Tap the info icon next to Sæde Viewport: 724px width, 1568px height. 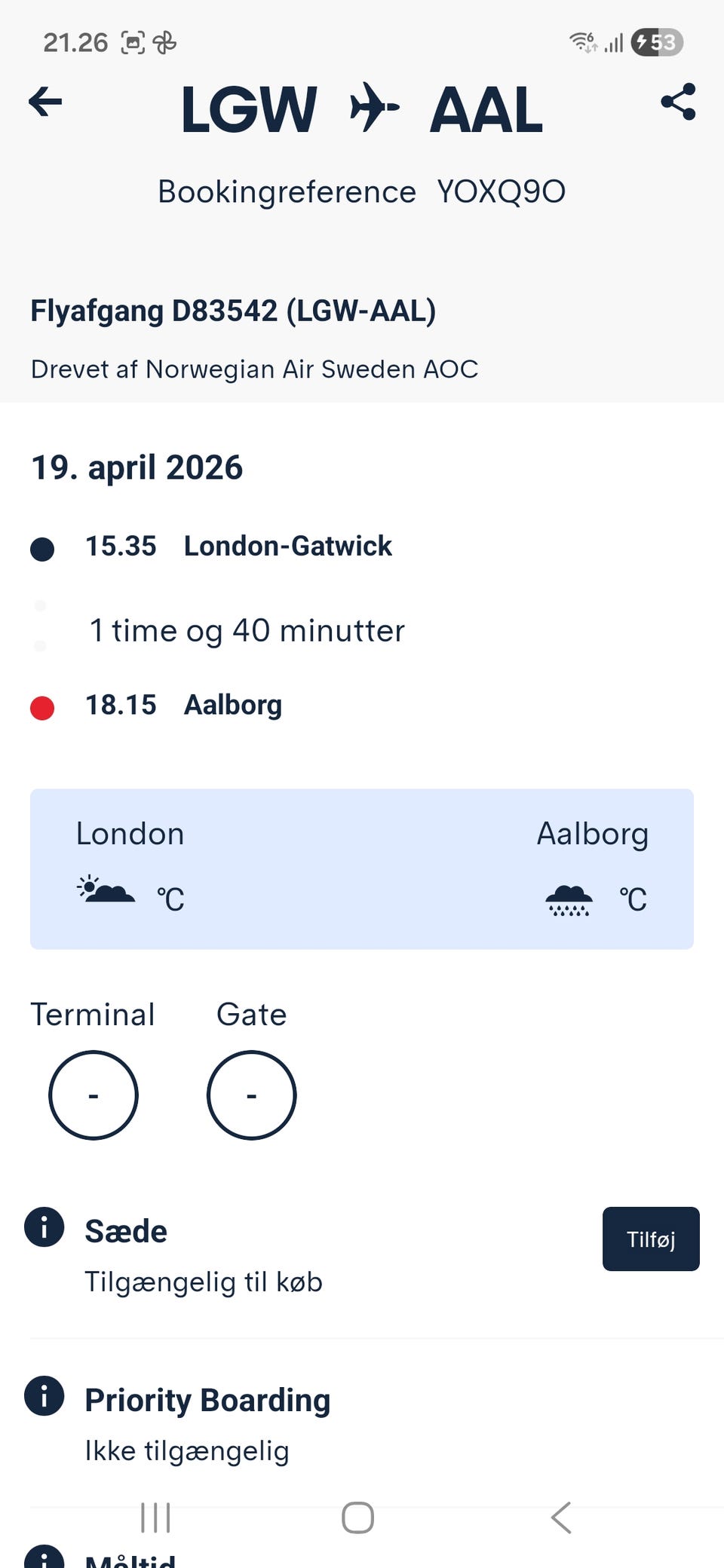pyautogui.click(x=44, y=1227)
